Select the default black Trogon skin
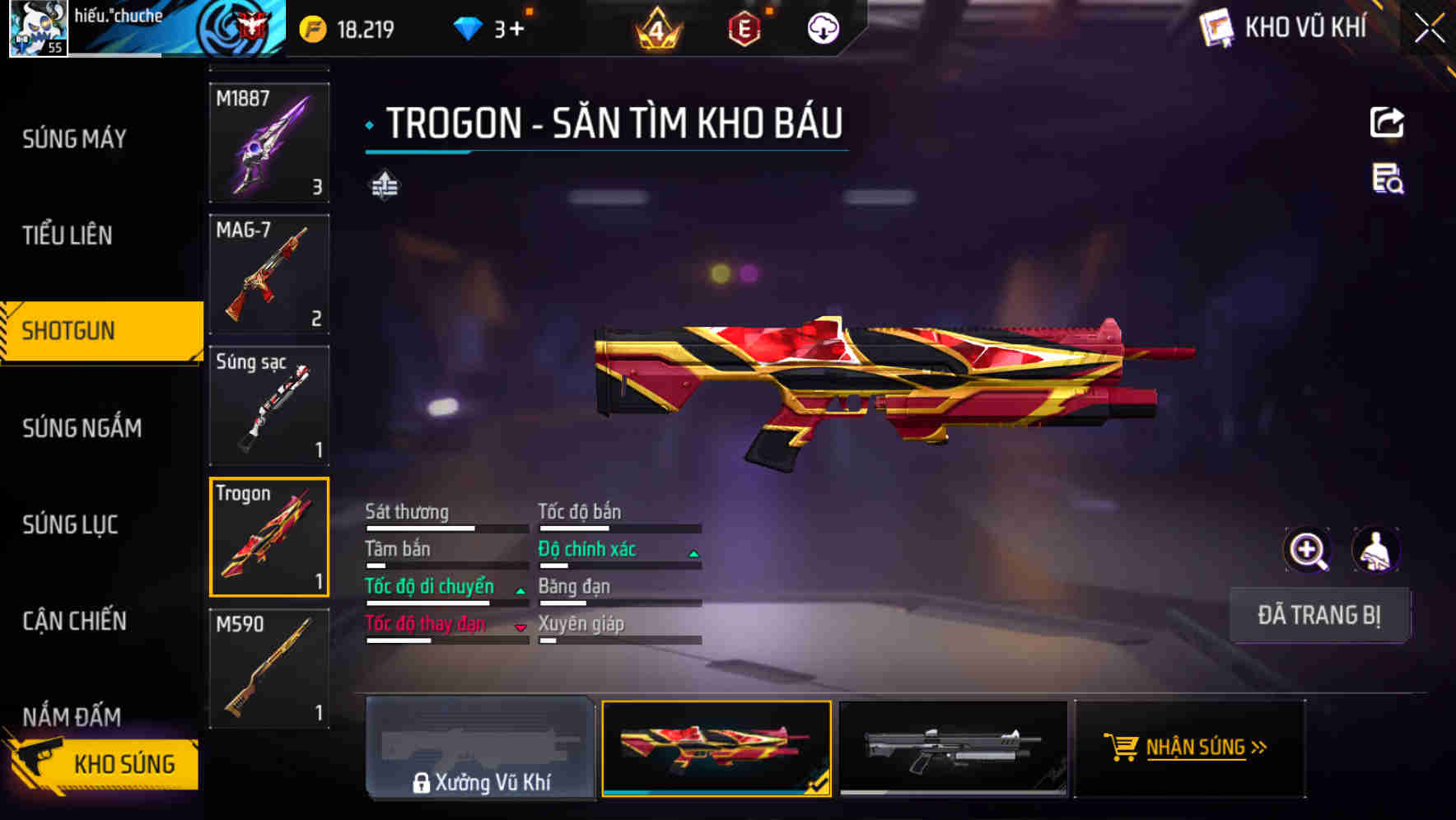Image resolution: width=1456 pixels, height=820 pixels. tap(953, 748)
